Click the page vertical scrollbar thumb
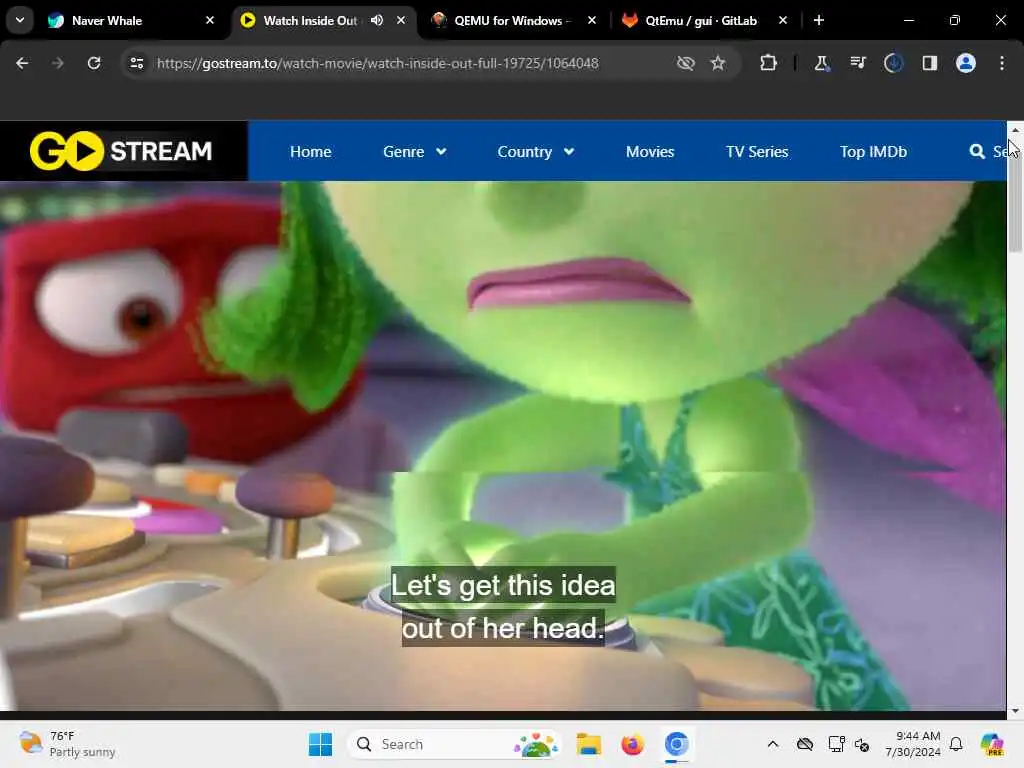Image resolution: width=1024 pixels, height=768 pixels. pos(1015,196)
